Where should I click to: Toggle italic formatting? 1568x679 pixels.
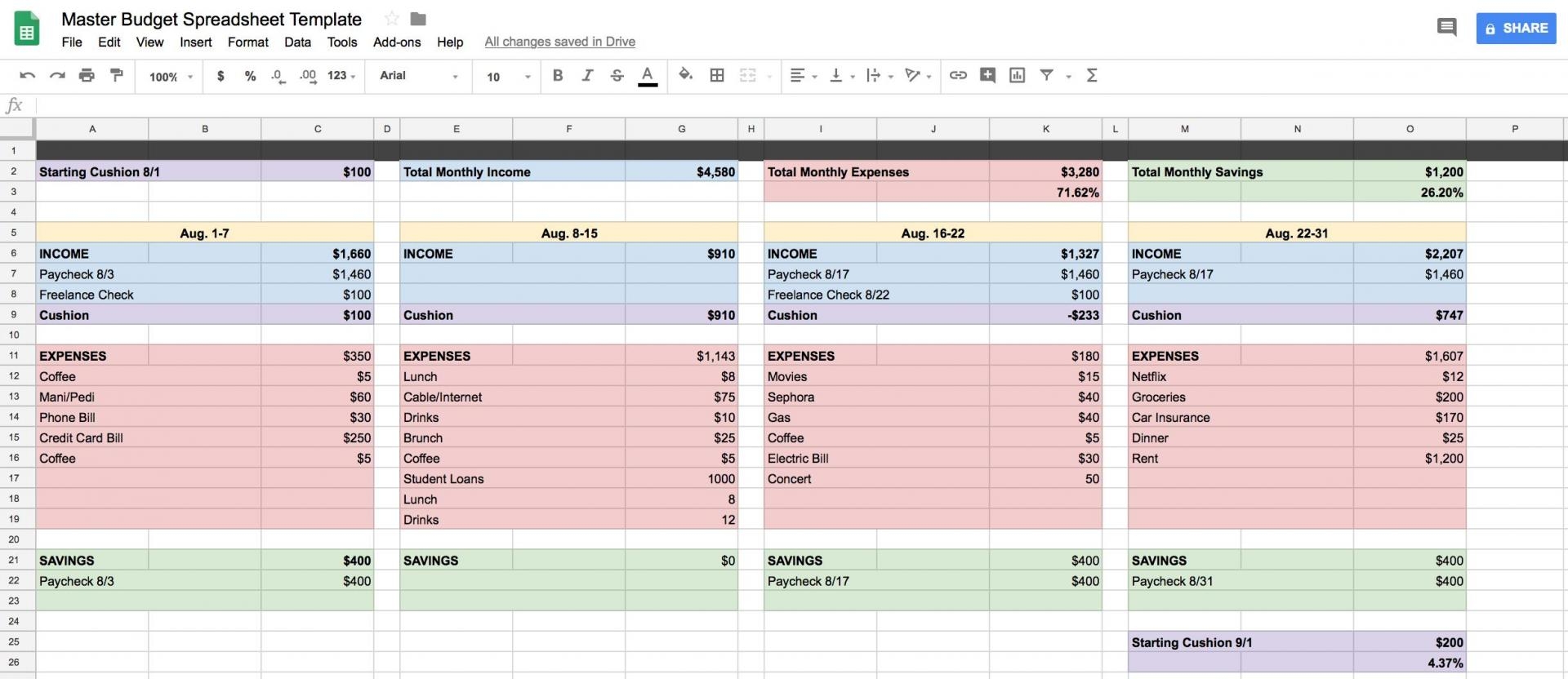click(587, 75)
